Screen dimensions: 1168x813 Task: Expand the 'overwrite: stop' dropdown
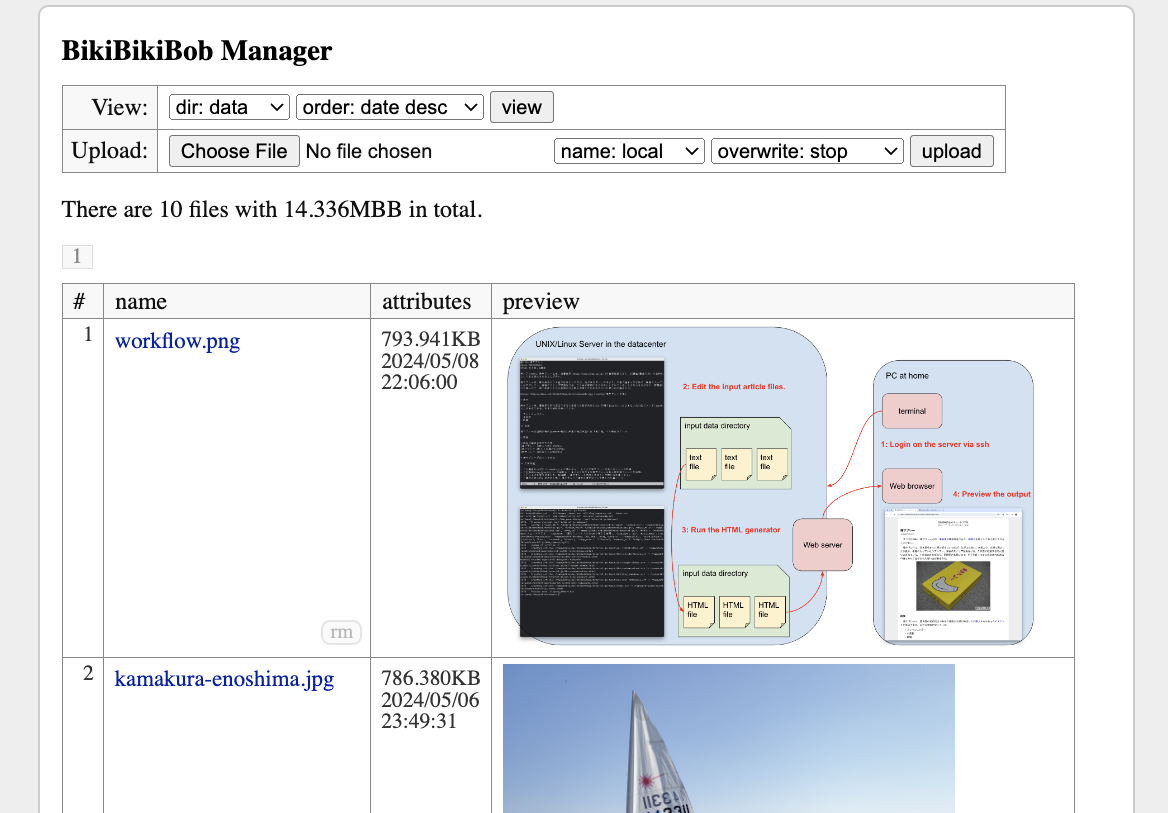click(x=807, y=151)
